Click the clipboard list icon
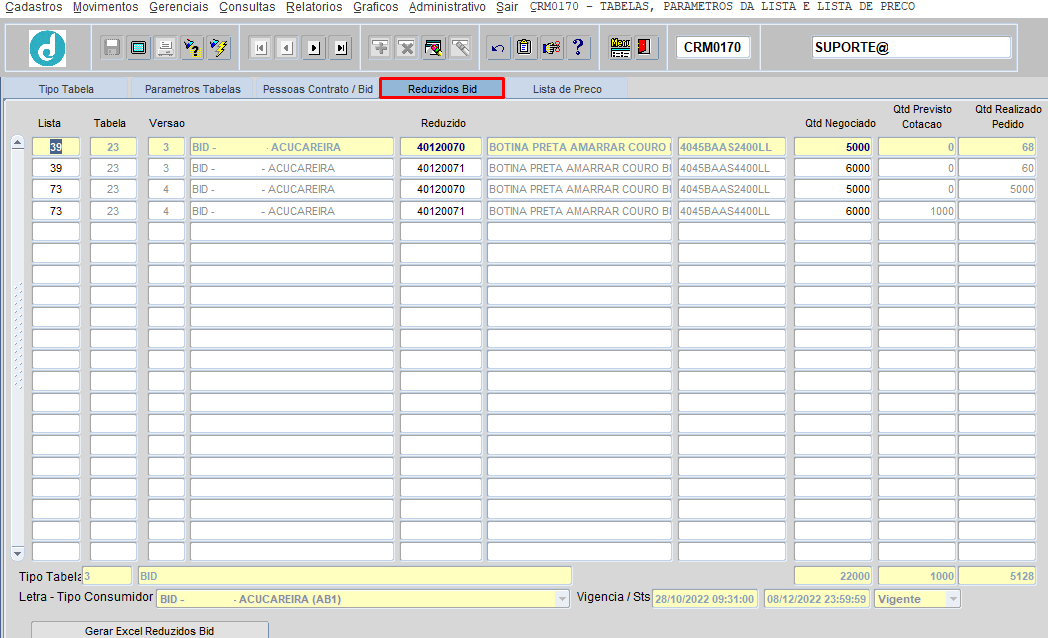This screenshot has width=1048, height=638. (x=525, y=47)
